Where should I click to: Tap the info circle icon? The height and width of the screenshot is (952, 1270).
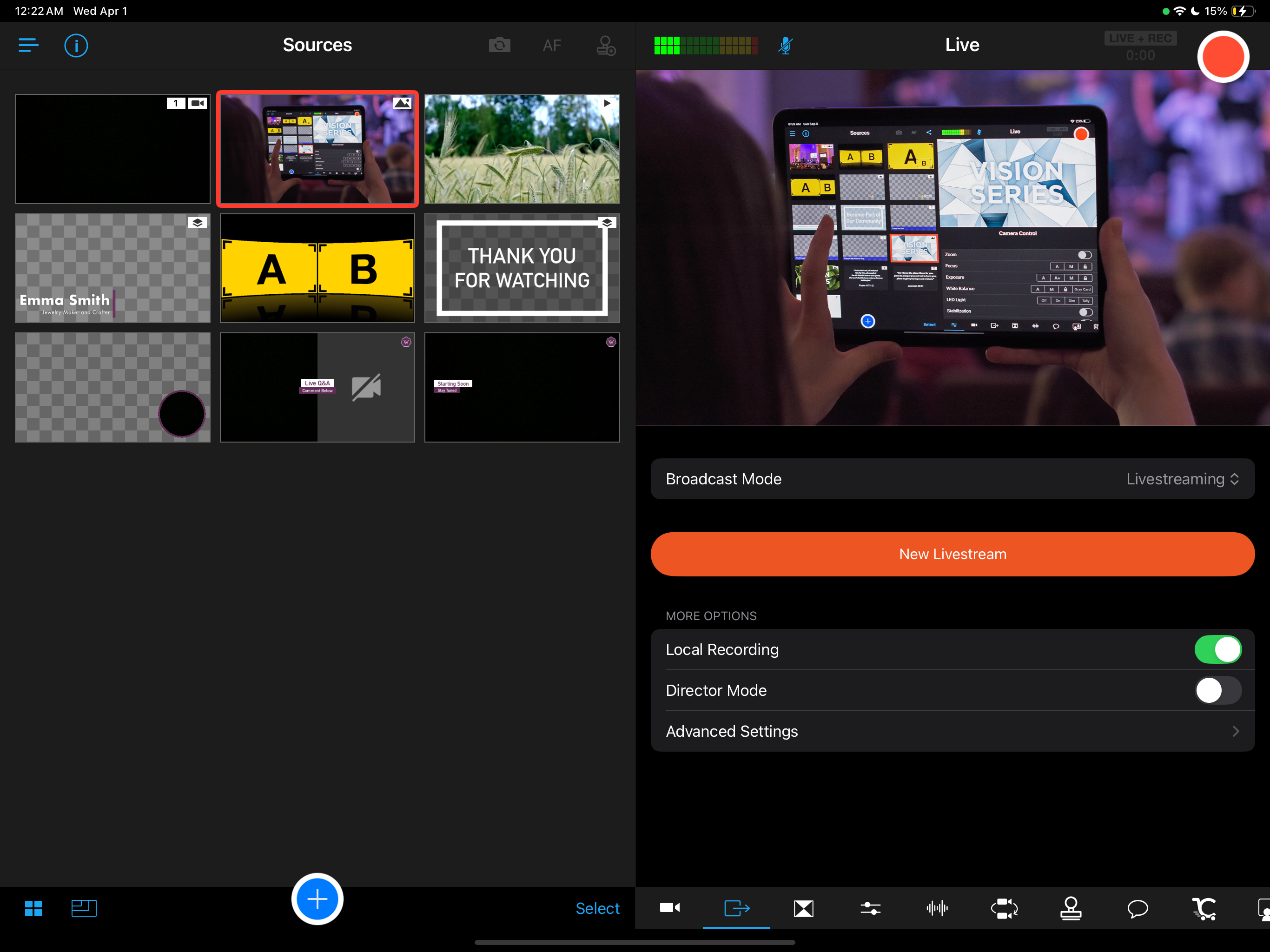click(x=76, y=45)
